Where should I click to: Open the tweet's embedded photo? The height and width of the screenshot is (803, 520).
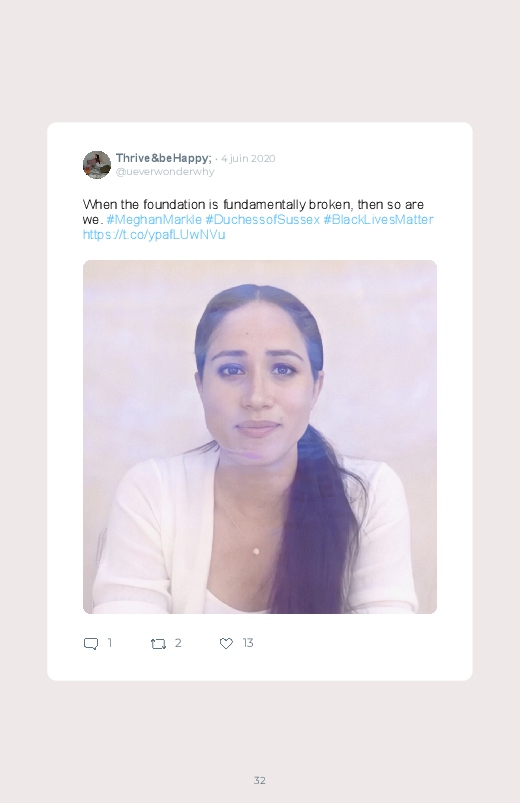260,437
